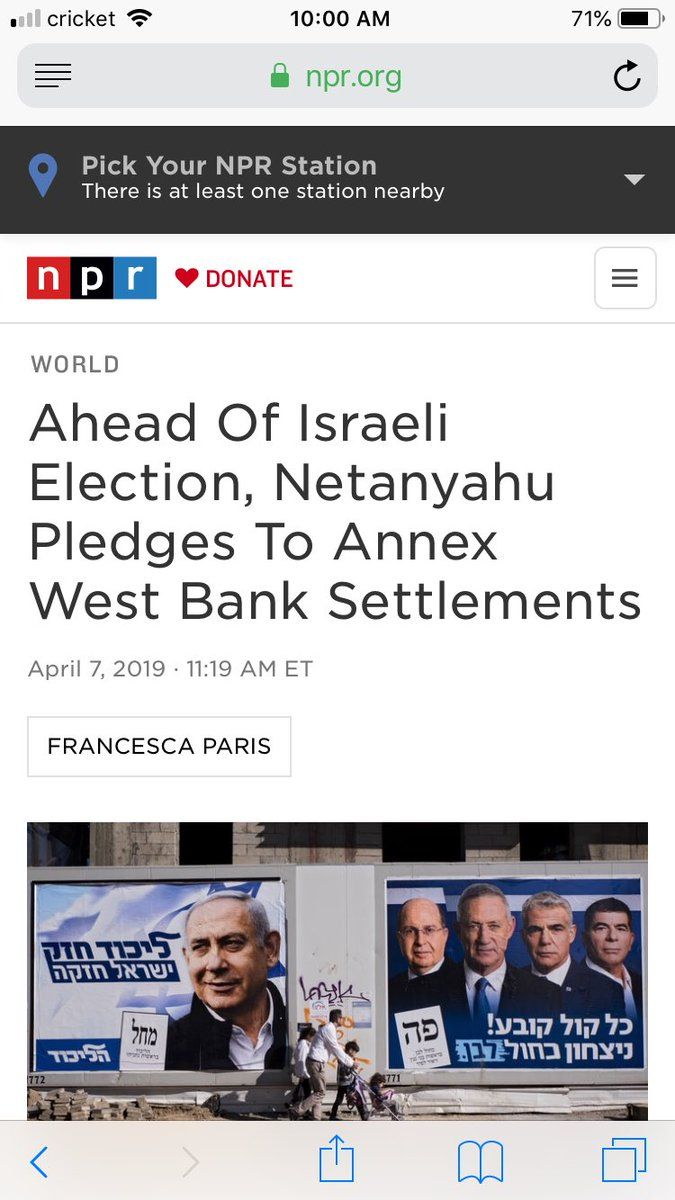Open the WORLD section link
675x1200 pixels.
pyautogui.click(x=75, y=364)
